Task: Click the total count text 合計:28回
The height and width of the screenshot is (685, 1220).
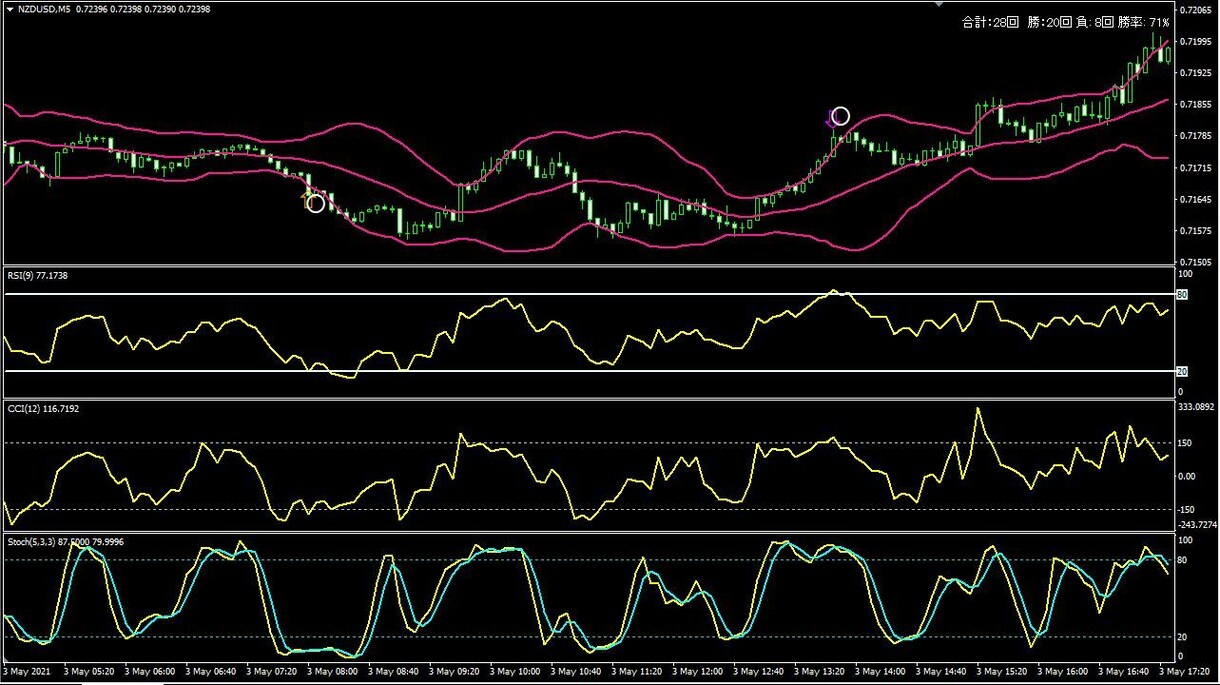Action: point(989,21)
